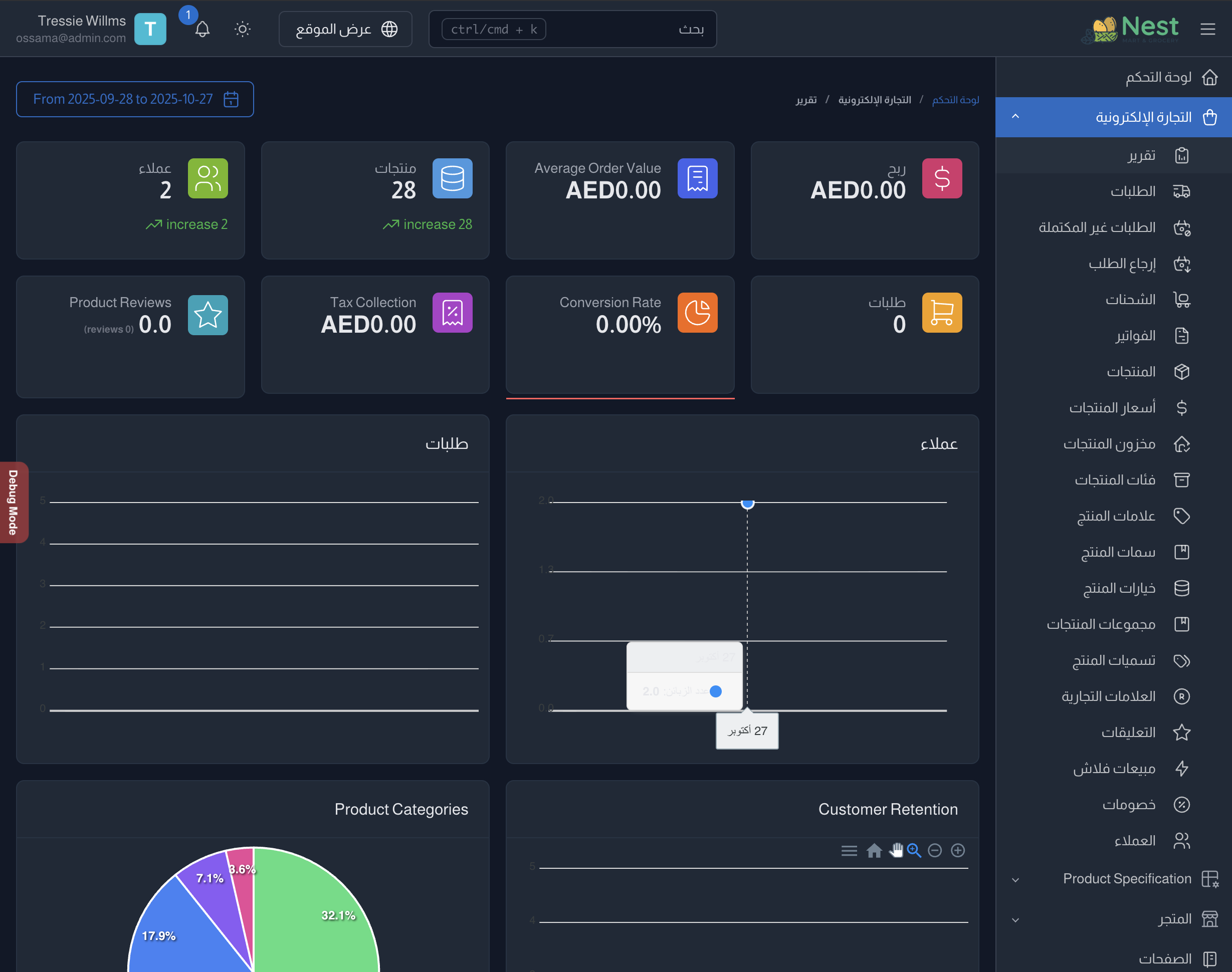Click the dollar icon next to أسعار المنتجات

tap(1182, 407)
